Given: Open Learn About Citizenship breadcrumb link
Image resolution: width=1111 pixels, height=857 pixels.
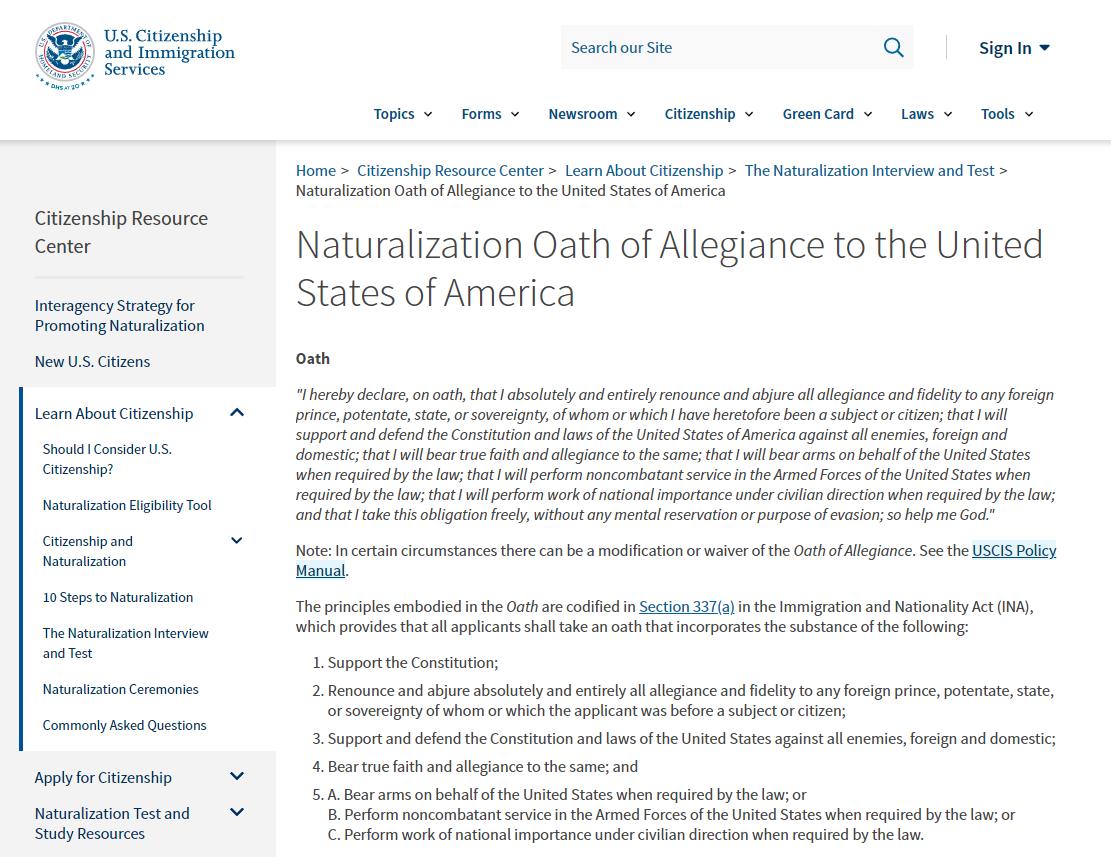Looking at the screenshot, I should coord(643,171).
